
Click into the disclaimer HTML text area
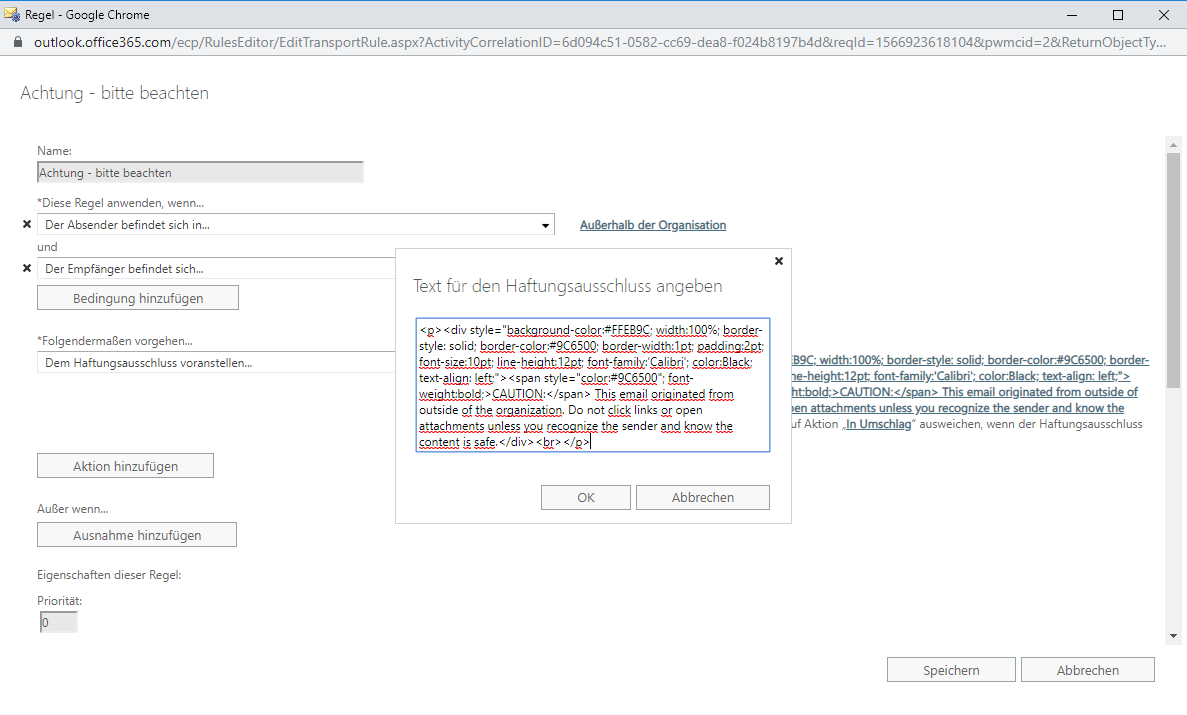[x=592, y=385]
